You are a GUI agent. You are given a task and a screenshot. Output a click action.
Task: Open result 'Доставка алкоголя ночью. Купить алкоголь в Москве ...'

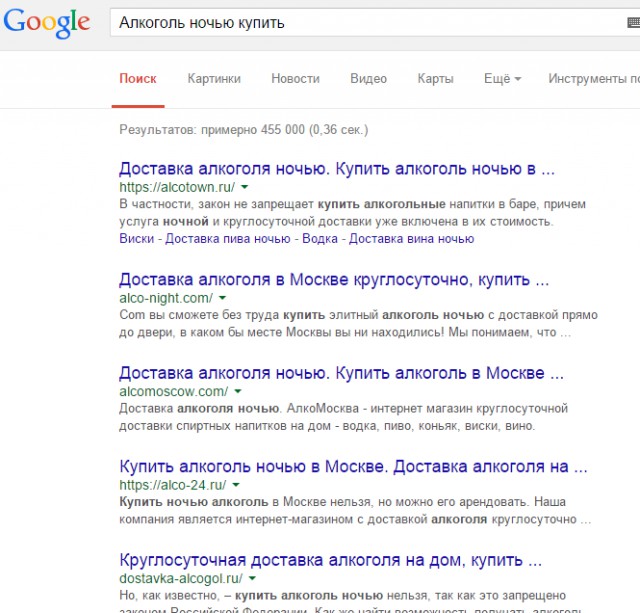tap(341, 373)
